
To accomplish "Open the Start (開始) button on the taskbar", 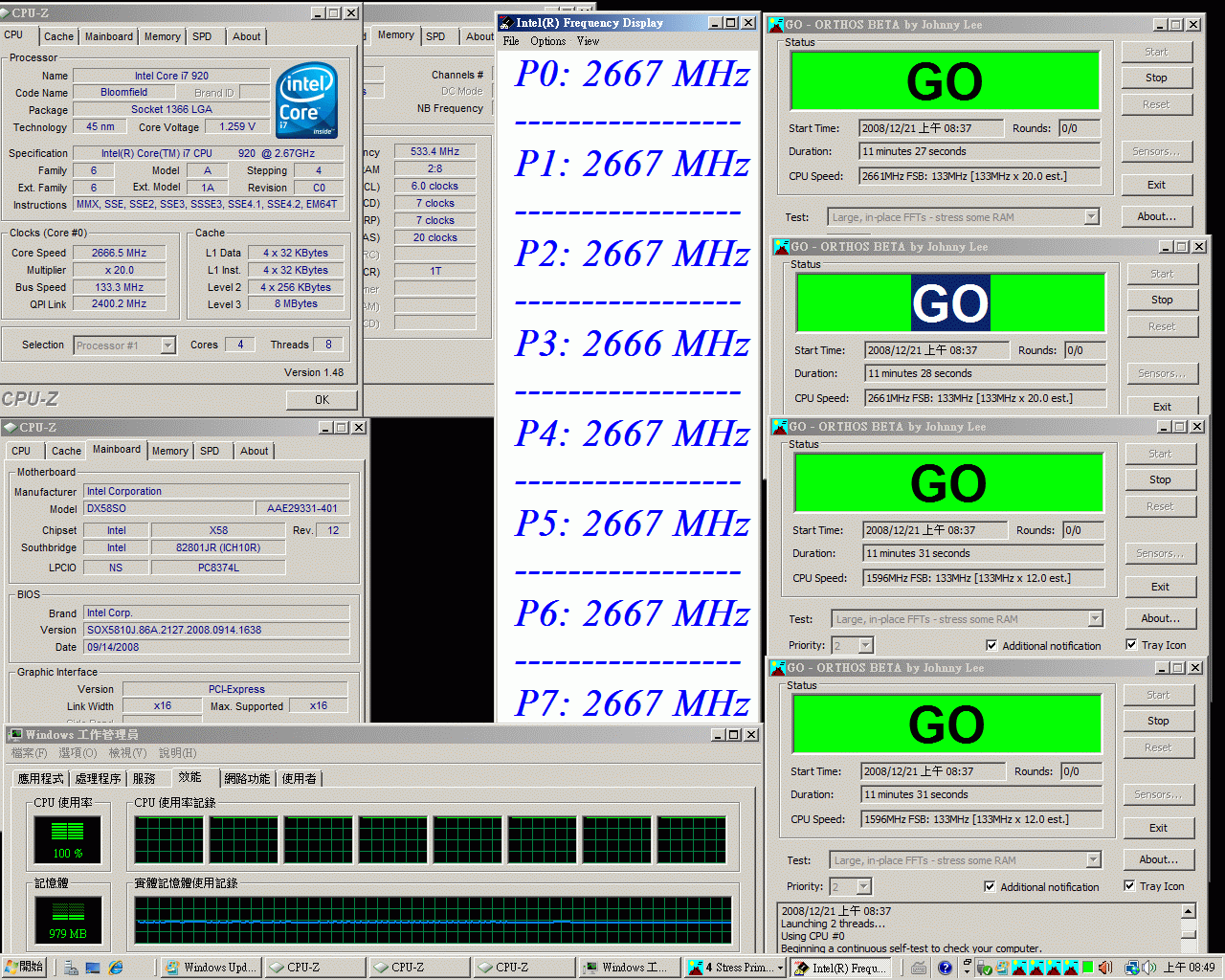I will pyautogui.click(x=24, y=968).
